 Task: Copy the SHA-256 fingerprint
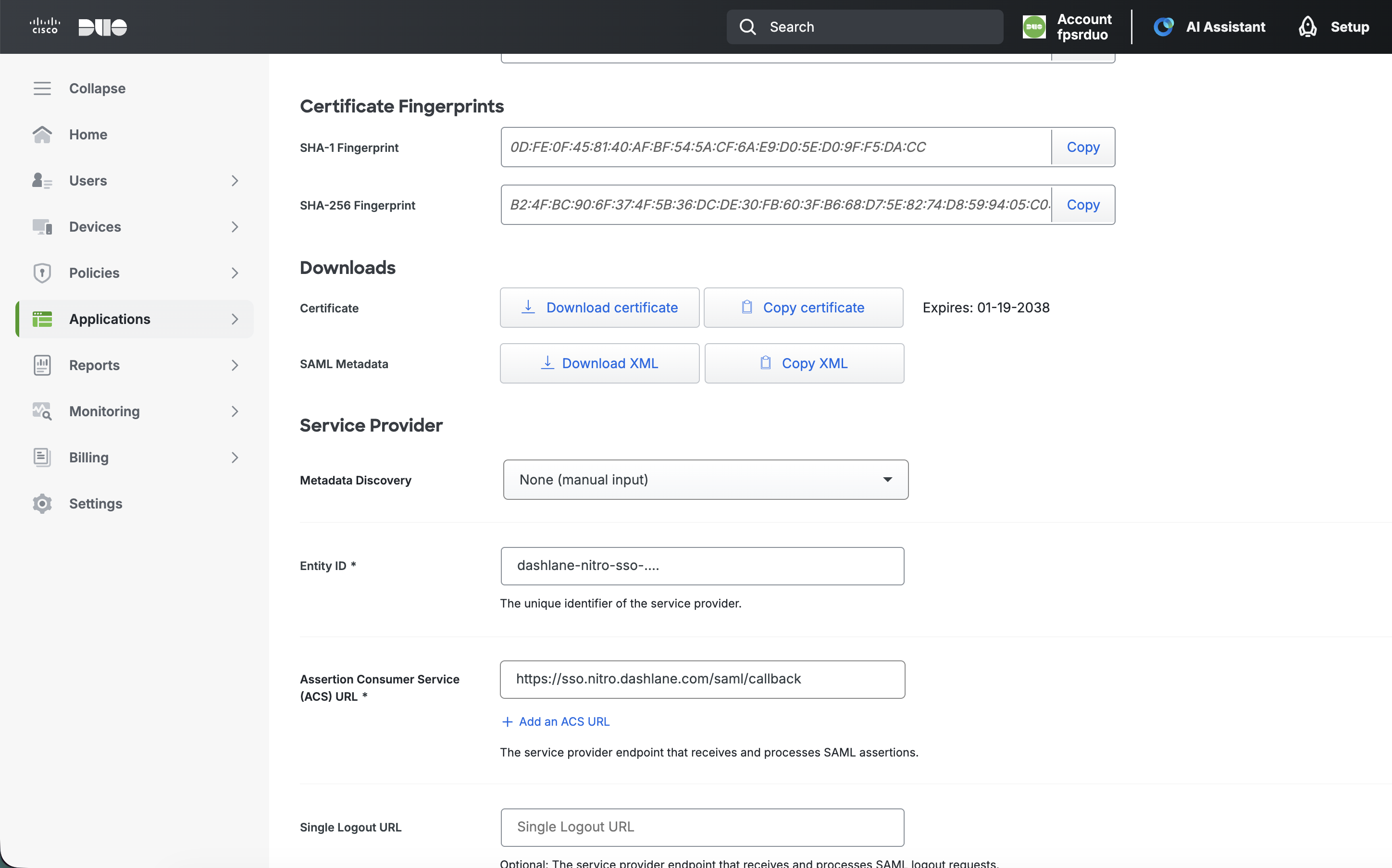1082,204
